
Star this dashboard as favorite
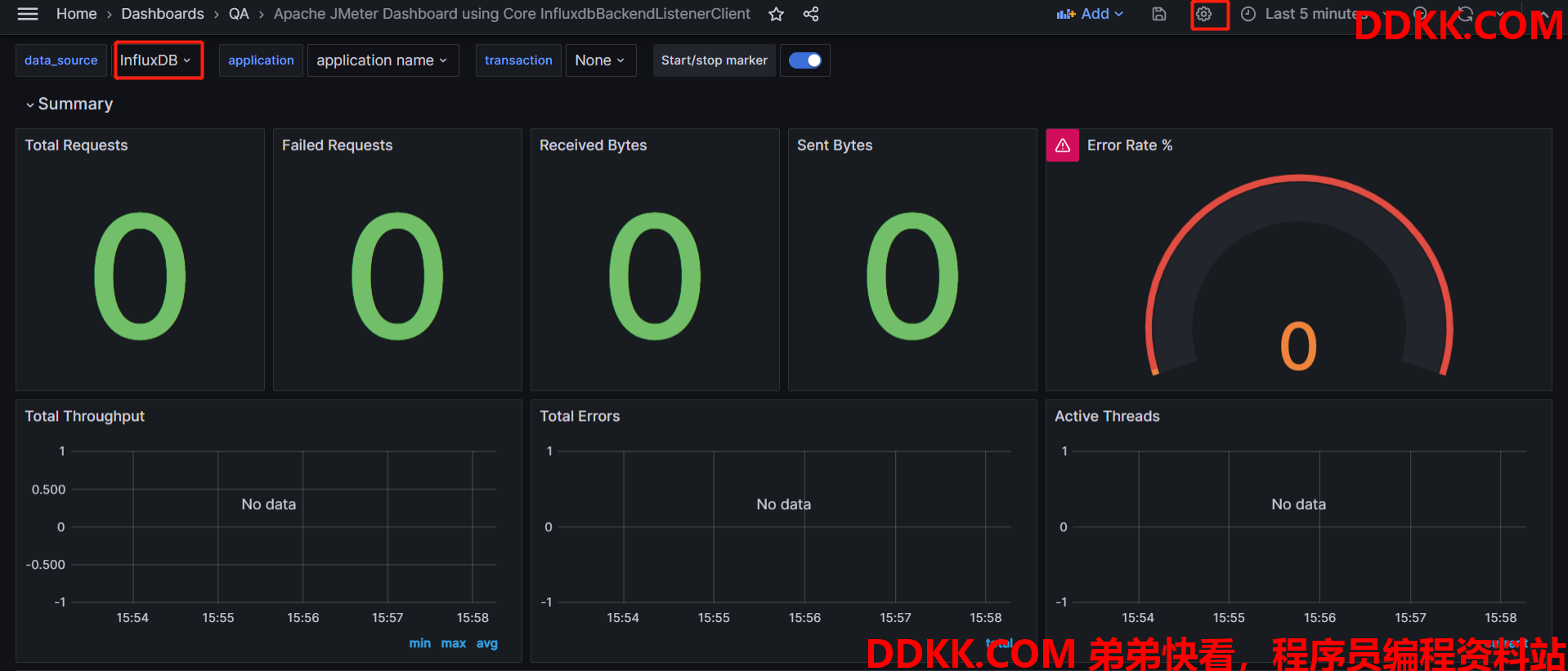click(x=777, y=14)
